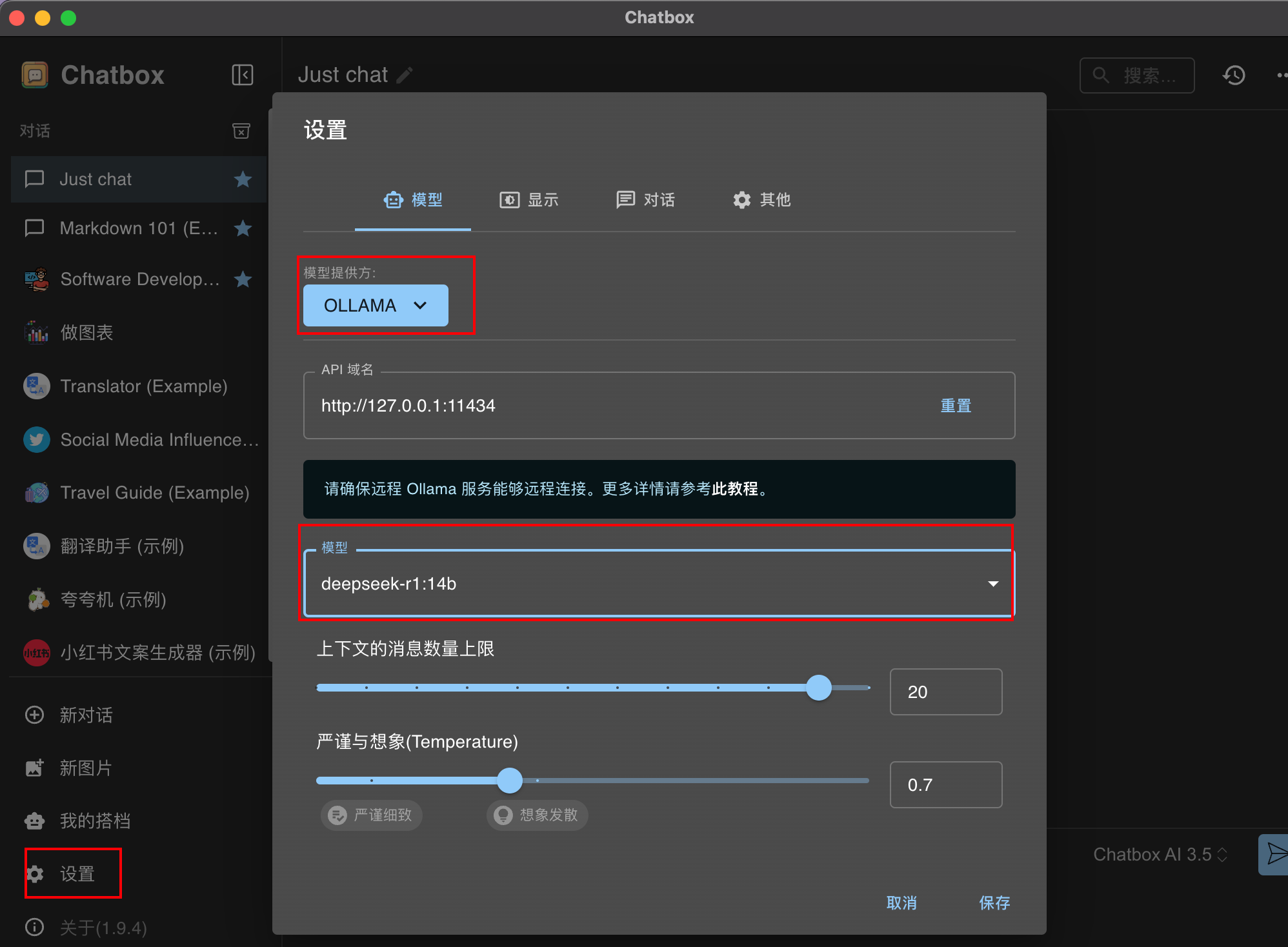Toggle star on Software Developer conversation
This screenshot has height=947, width=1288.
tap(243, 279)
